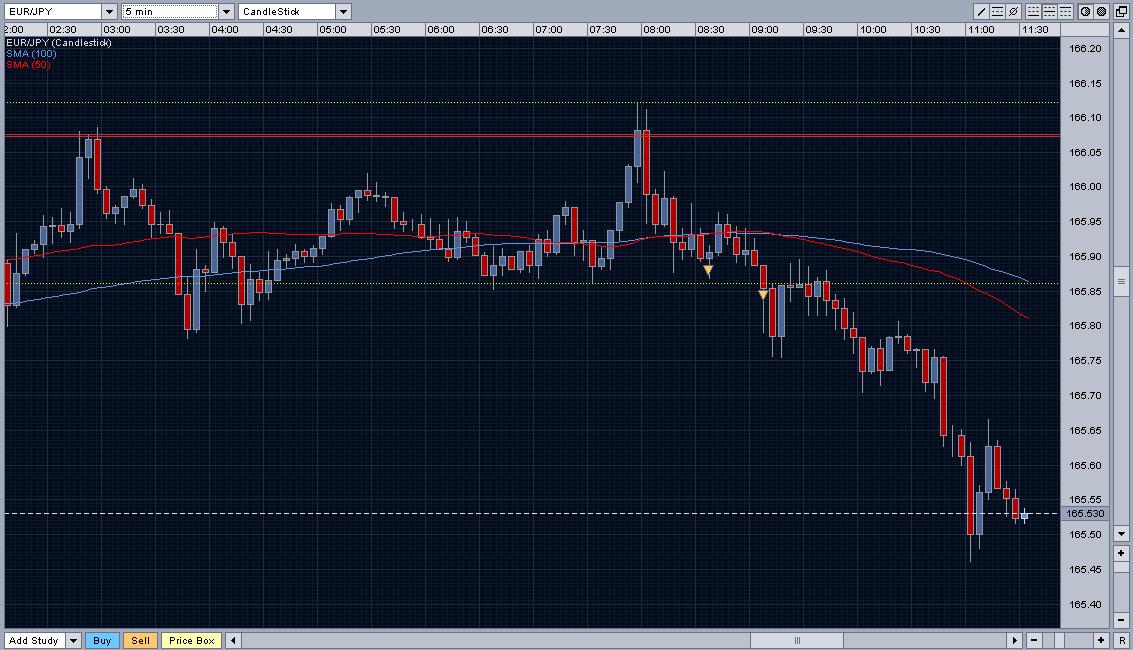Click the SMA (50) legend label
This screenshot has width=1133, height=650.
click(x=28, y=64)
